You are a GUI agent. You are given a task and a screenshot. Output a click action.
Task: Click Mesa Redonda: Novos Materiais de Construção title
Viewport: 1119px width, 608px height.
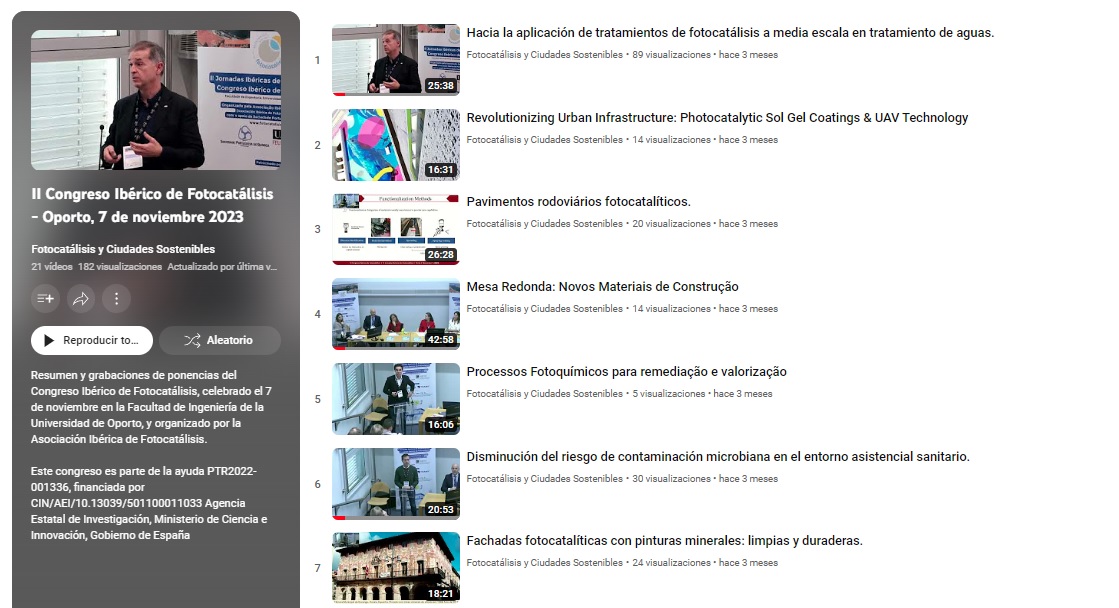(x=602, y=287)
